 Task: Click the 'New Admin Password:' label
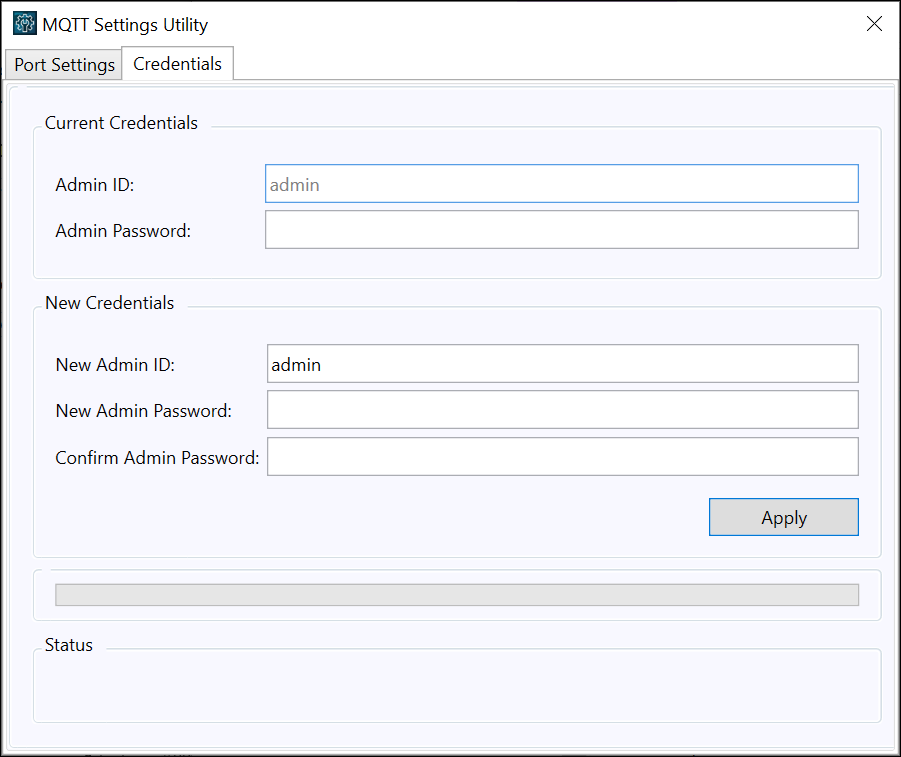coord(144,411)
